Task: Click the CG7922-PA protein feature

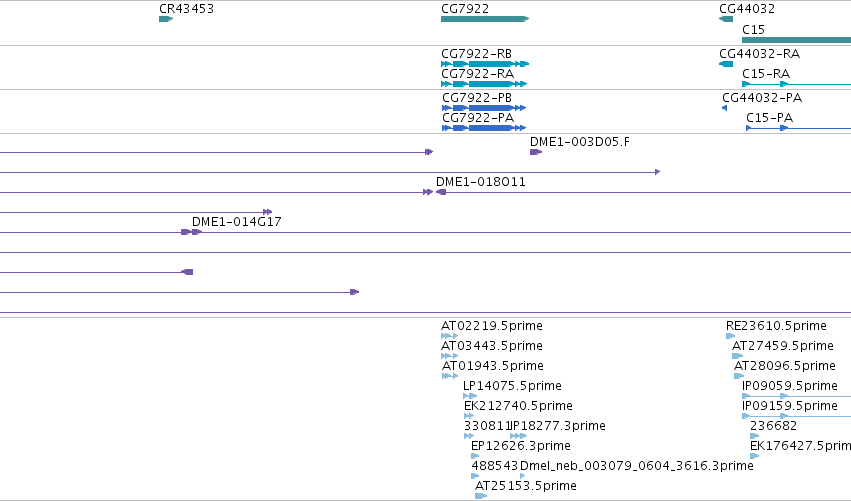Action: point(484,128)
